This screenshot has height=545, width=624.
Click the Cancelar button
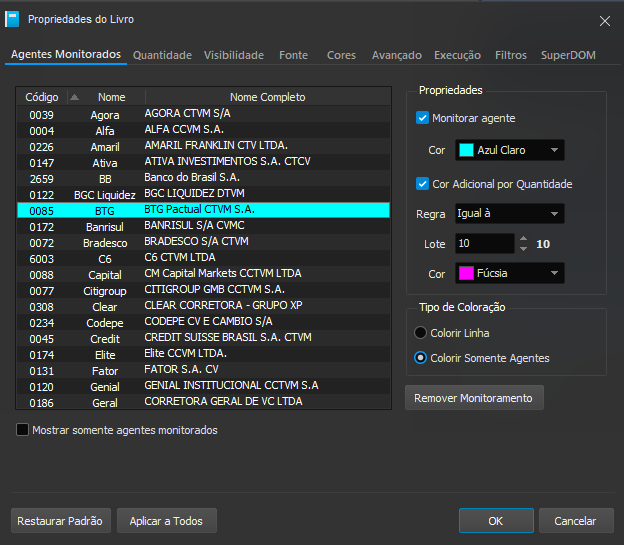[576, 521]
